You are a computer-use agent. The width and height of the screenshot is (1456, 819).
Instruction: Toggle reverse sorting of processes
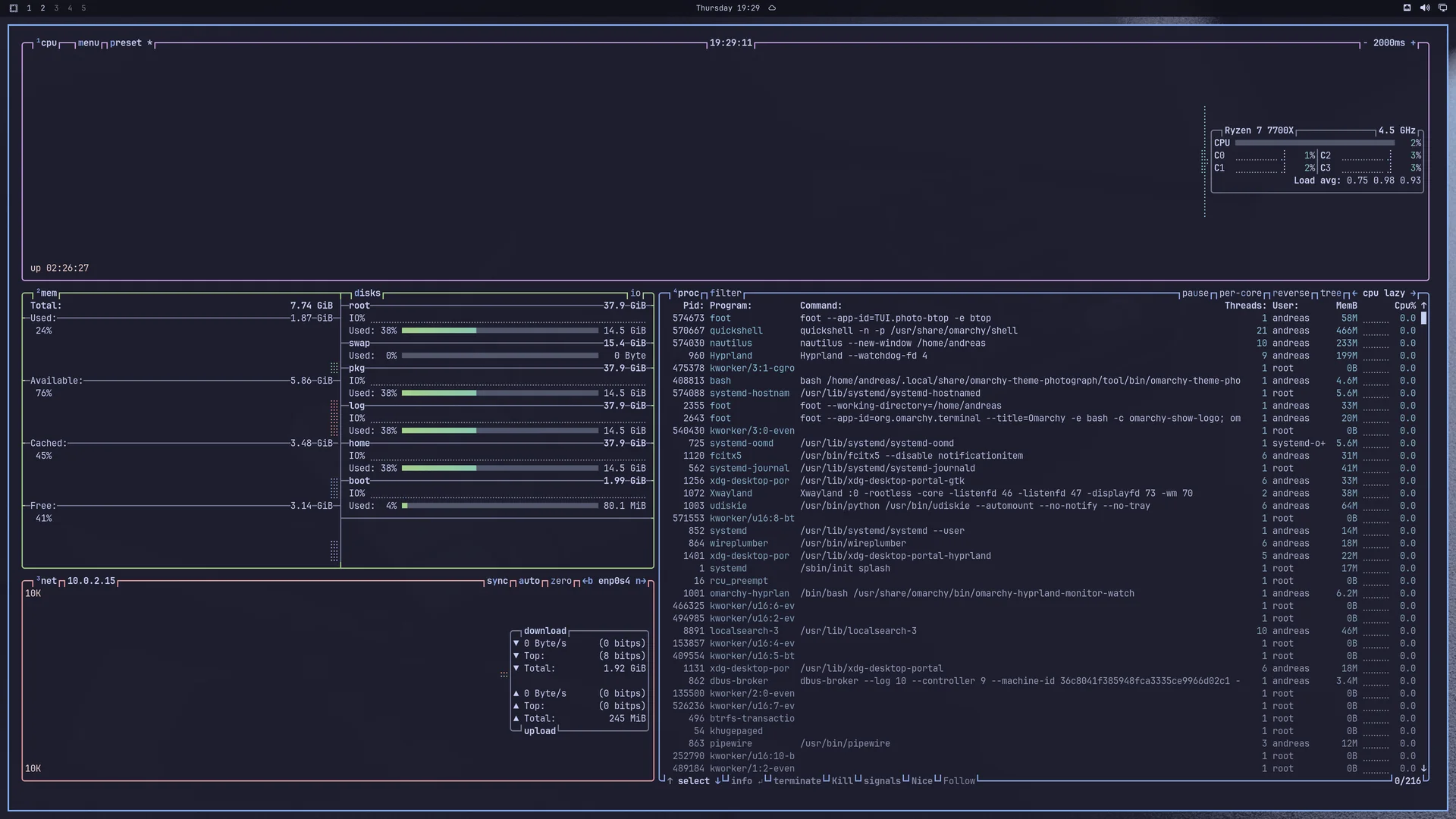pyautogui.click(x=1291, y=293)
